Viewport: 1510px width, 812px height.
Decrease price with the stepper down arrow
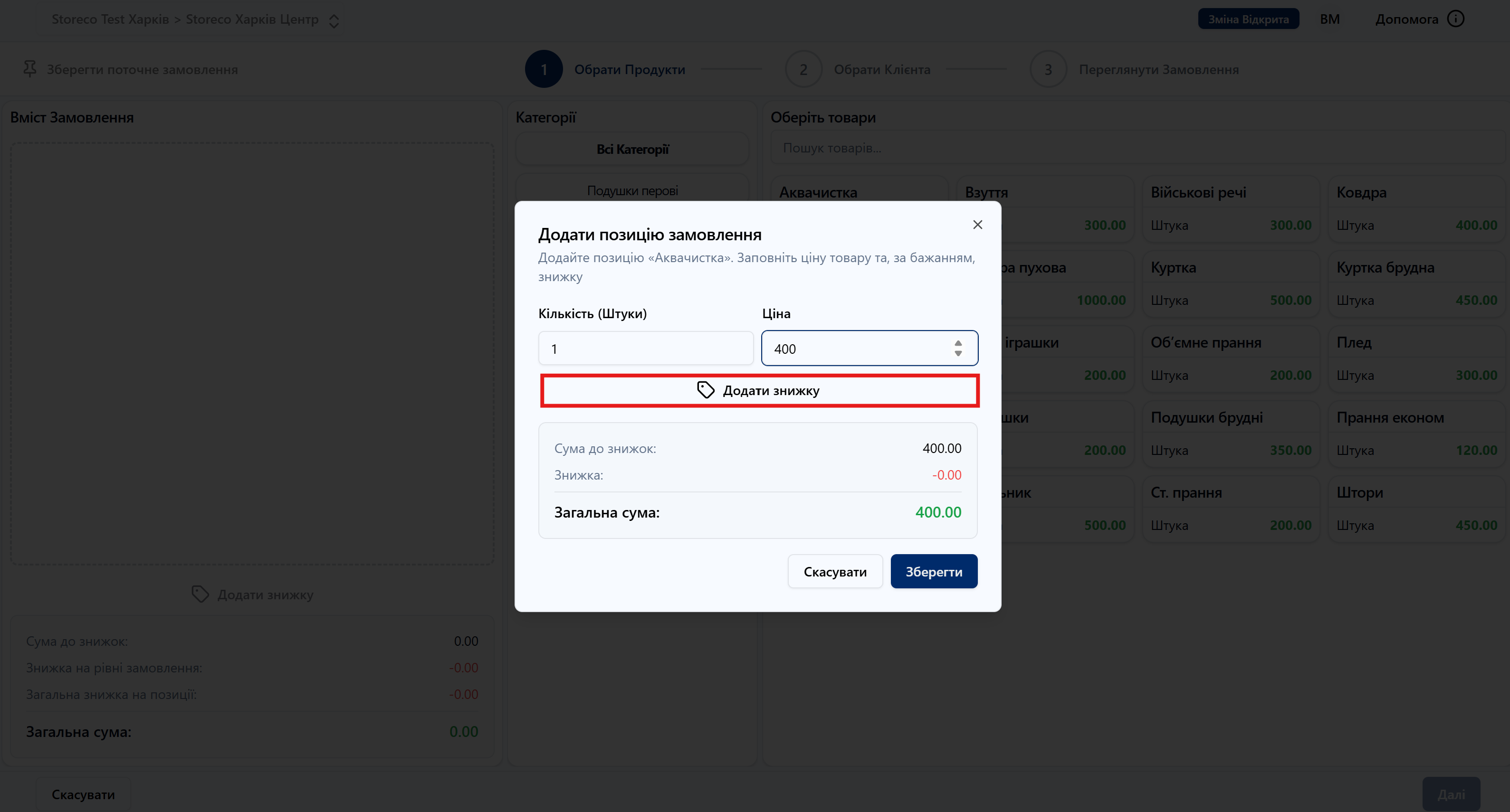tap(958, 354)
